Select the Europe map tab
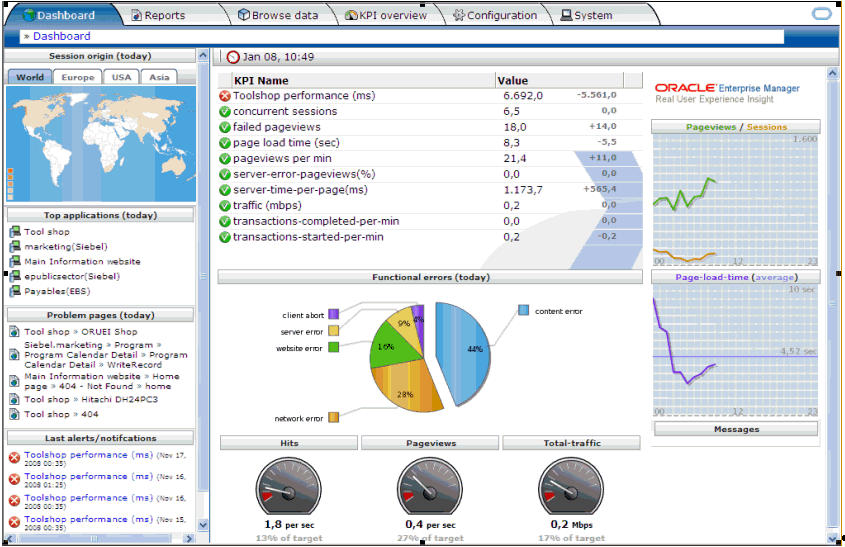The width and height of the screenshot is (845, 547). (x=78, y=77)
